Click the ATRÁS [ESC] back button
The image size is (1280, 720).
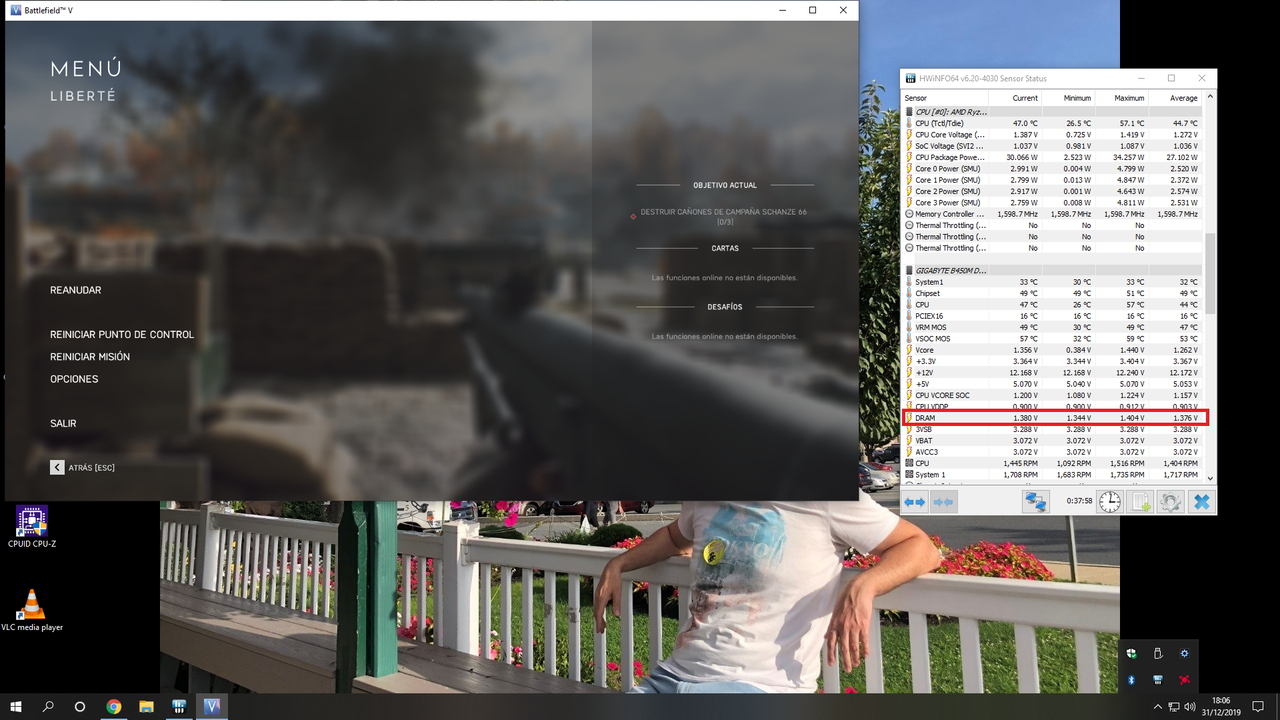[x=82, y=467]
